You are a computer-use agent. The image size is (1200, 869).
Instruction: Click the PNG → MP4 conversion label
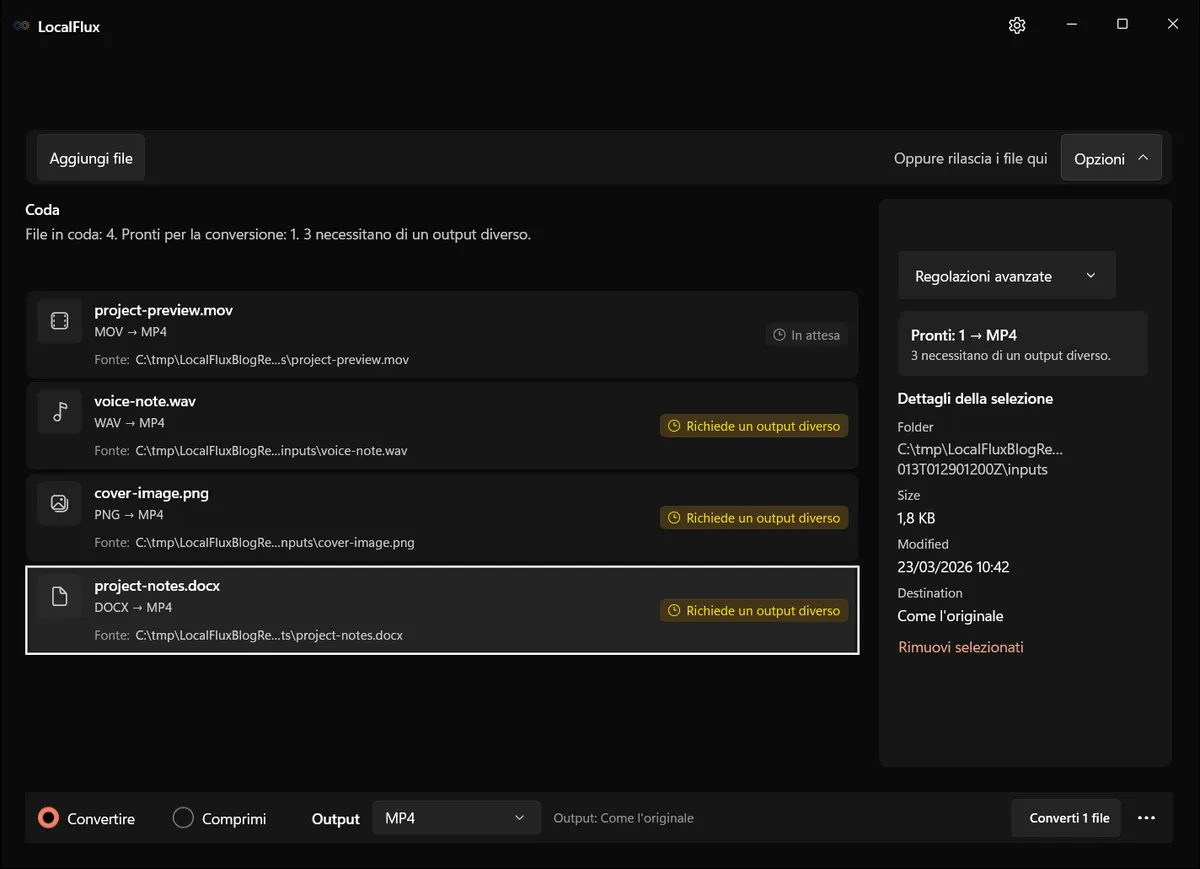(129, 515)
